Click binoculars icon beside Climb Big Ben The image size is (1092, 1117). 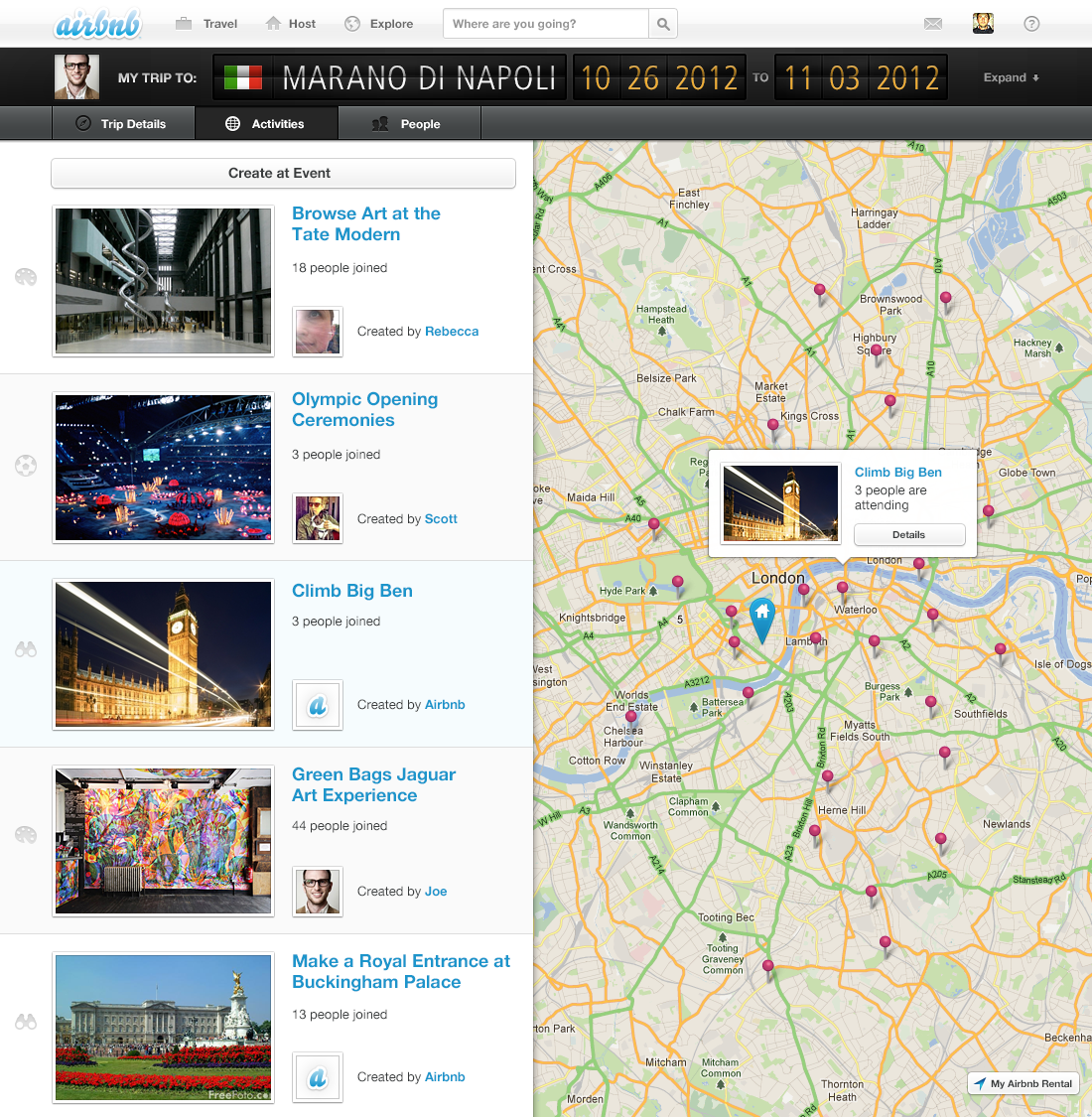26,649
